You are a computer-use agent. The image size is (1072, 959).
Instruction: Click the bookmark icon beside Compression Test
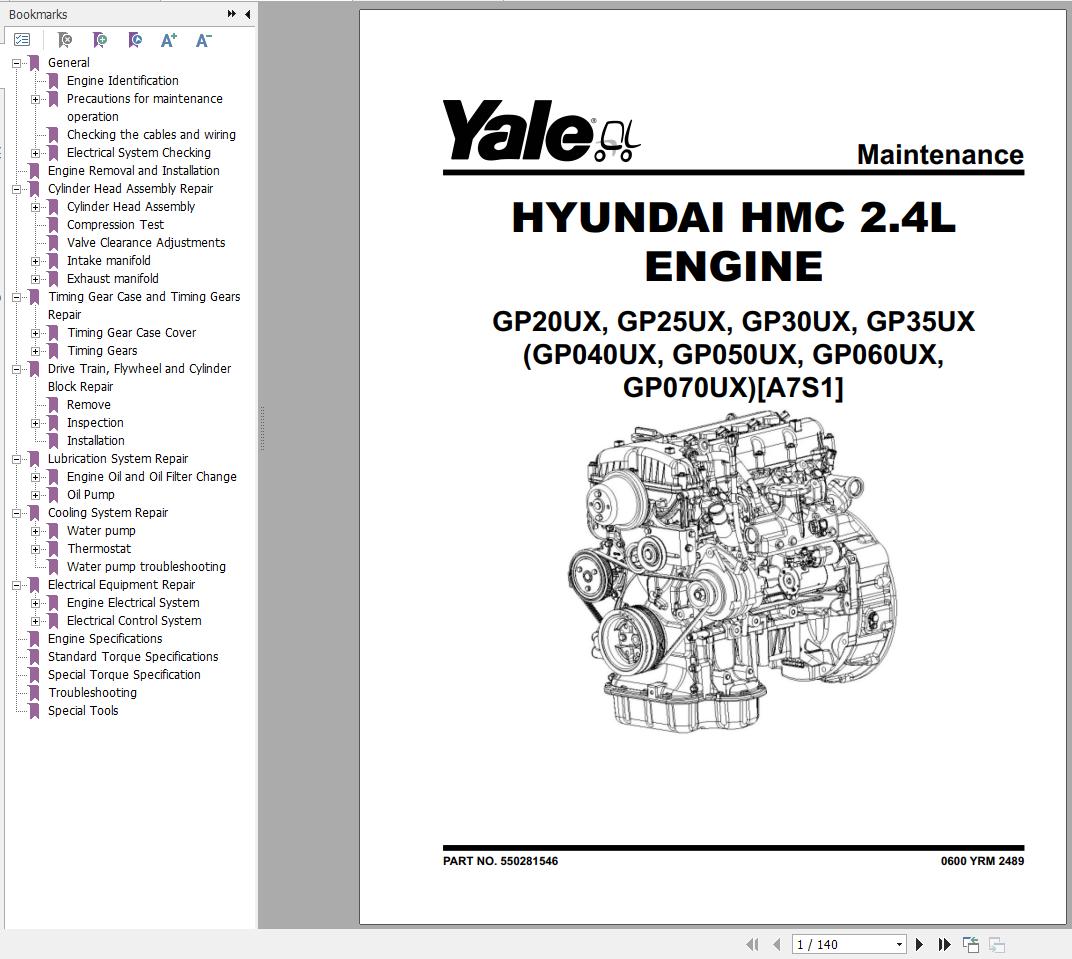53,225
